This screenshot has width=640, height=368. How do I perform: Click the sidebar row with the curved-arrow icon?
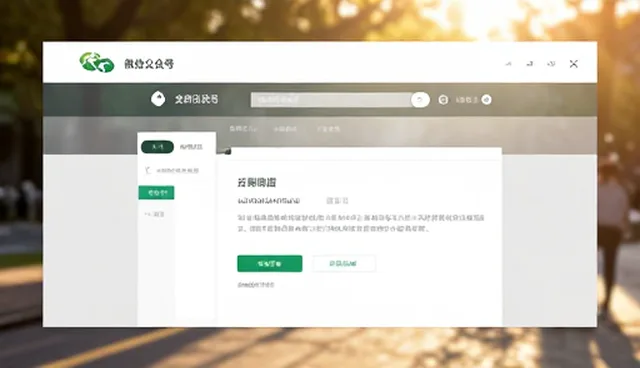pyautogui.click(x=171, y=171)
